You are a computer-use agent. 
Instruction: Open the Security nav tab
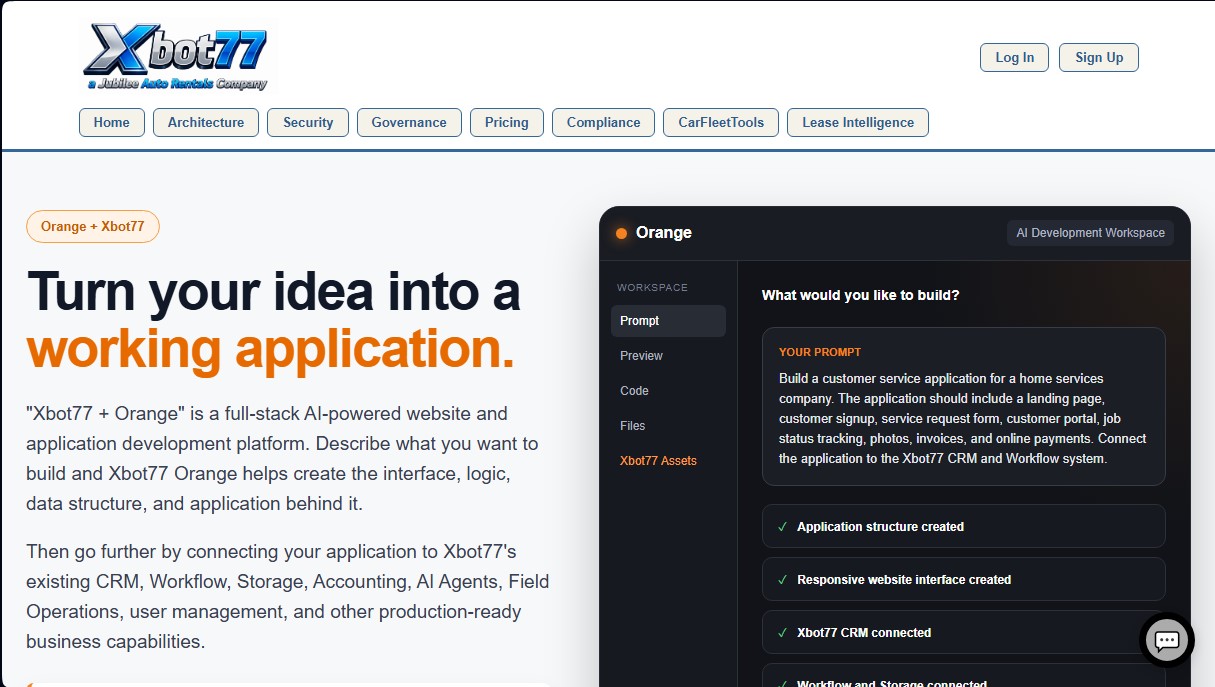(x=308, y=122)
